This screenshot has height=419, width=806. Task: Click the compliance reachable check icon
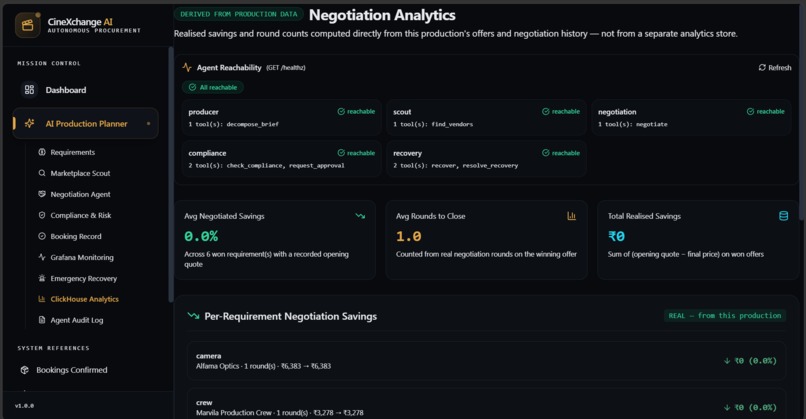(x=341, y=153)
